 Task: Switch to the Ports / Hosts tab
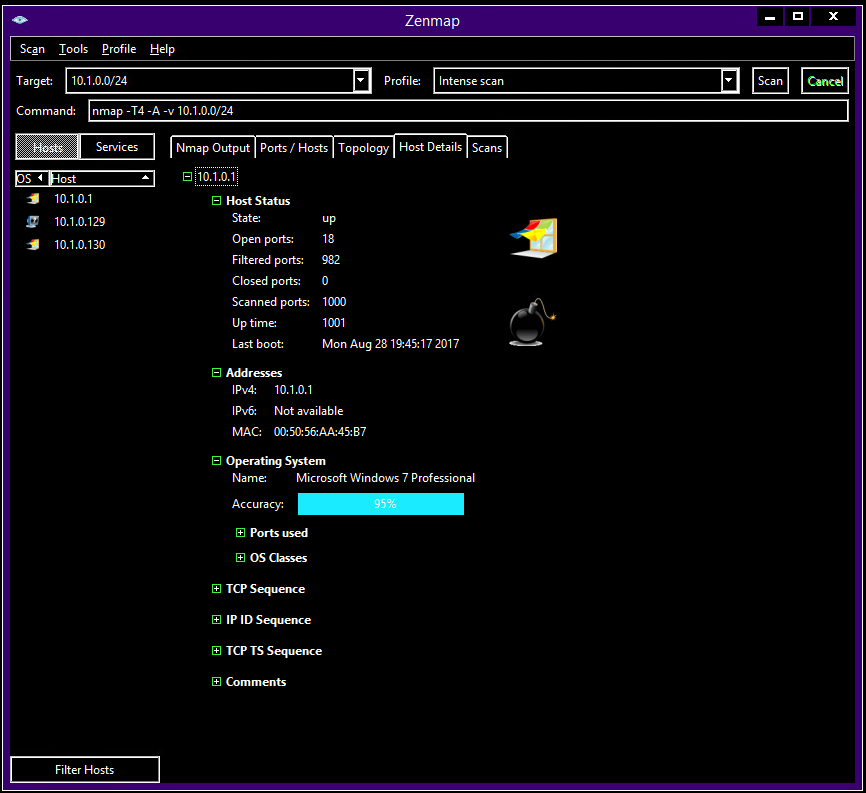click(x=294, y=147)
